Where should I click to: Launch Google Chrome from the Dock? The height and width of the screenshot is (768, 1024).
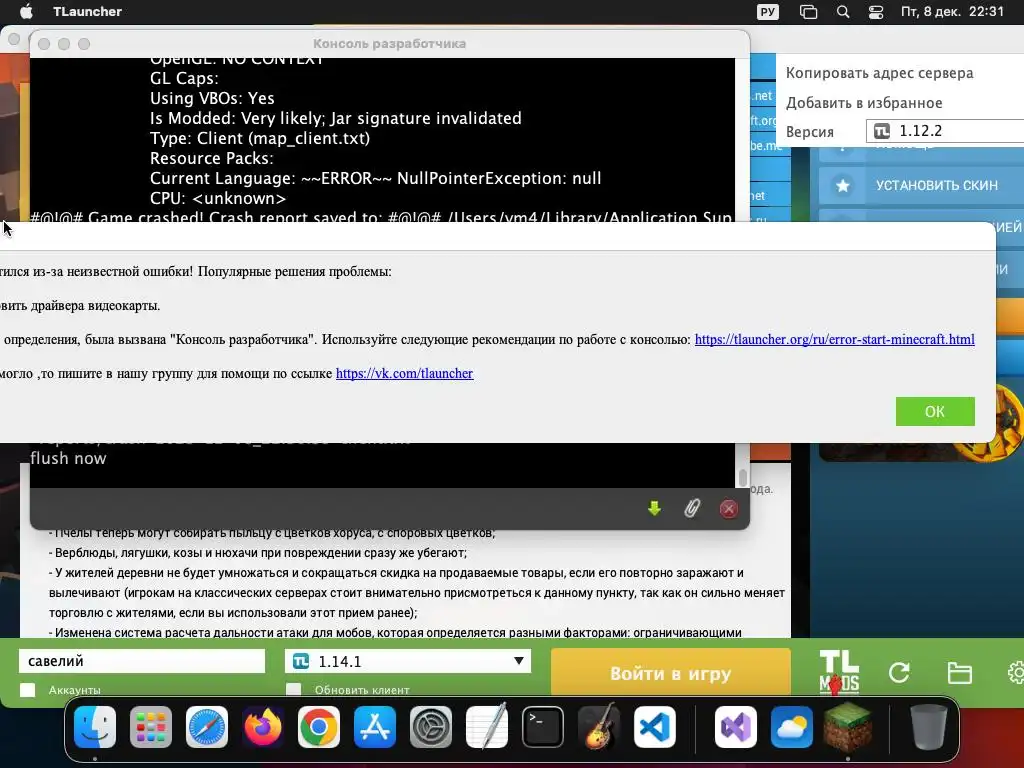[319, 726]
